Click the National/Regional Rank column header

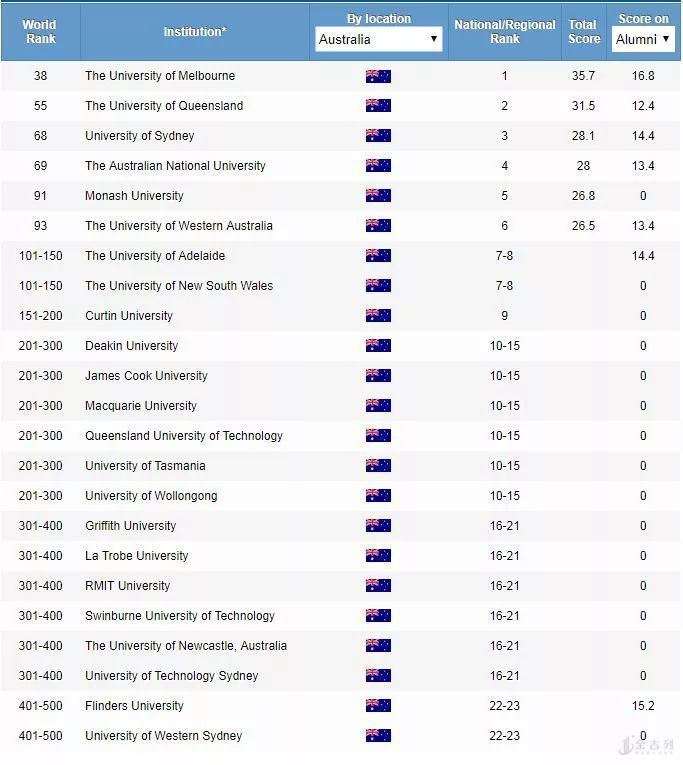point(504,32)
